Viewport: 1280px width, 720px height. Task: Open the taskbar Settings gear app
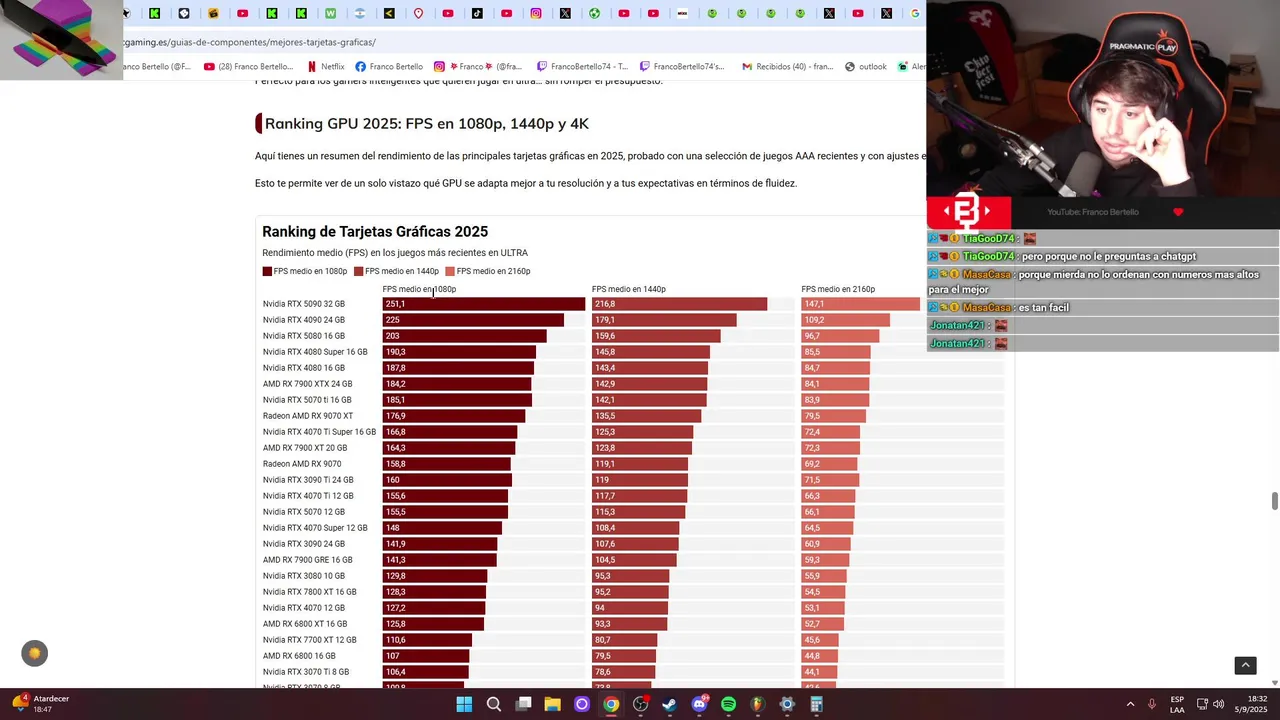point(787,704)
